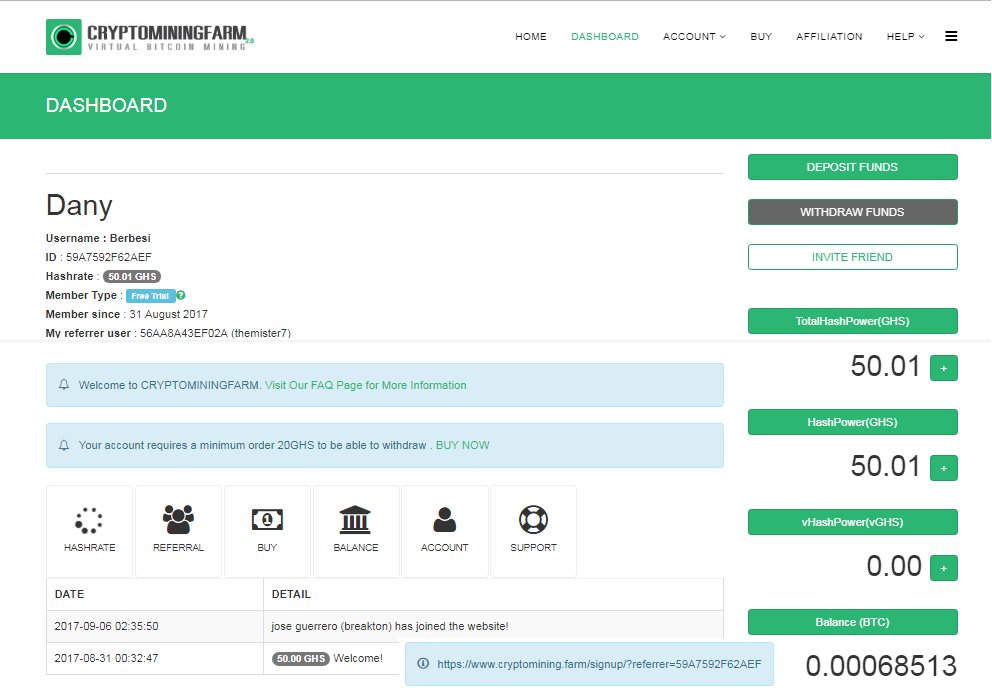The image size is (992, 691).
Task: Open the Hashrate tile
Action: (89, 531)
